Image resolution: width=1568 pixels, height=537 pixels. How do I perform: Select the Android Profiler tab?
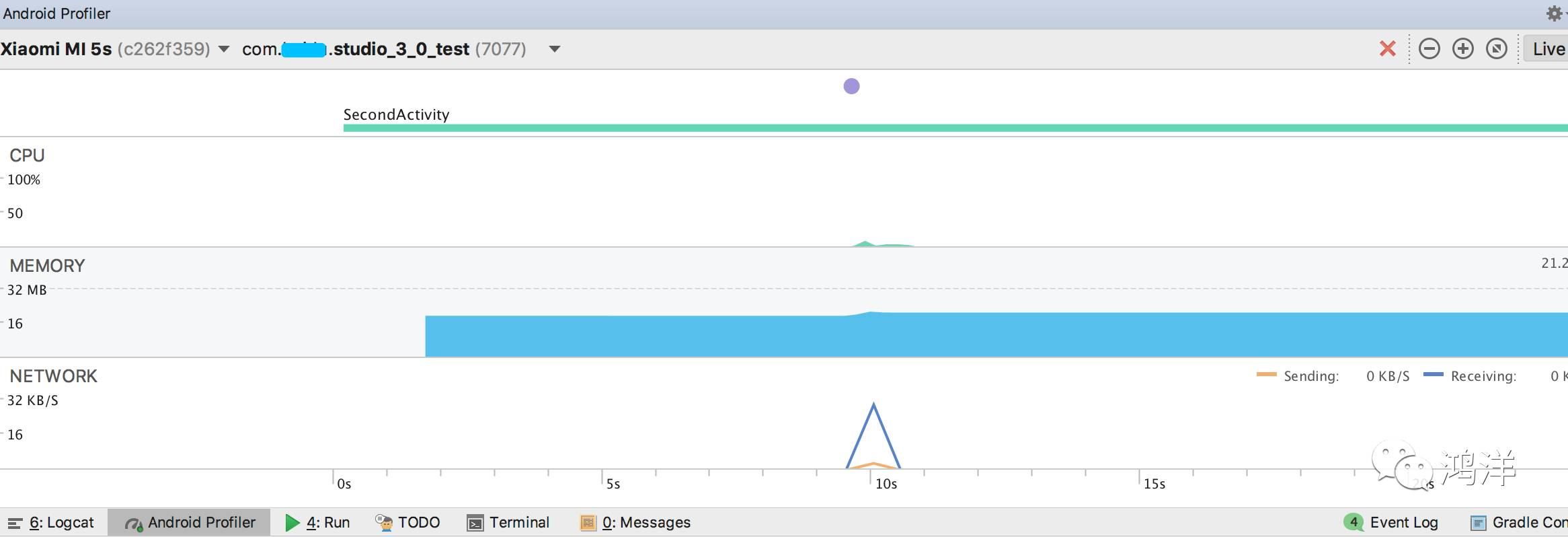[x=190, y=522]
